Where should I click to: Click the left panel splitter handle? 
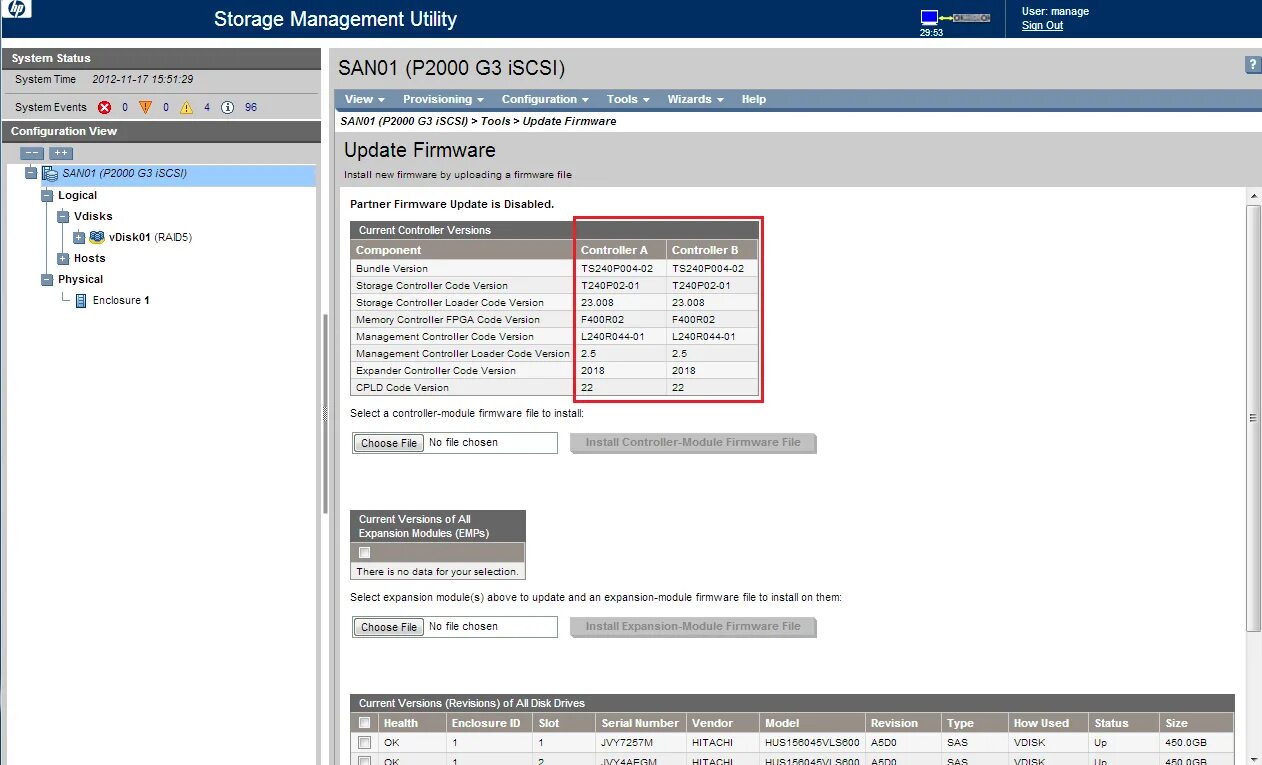click(x=324, y=413)
